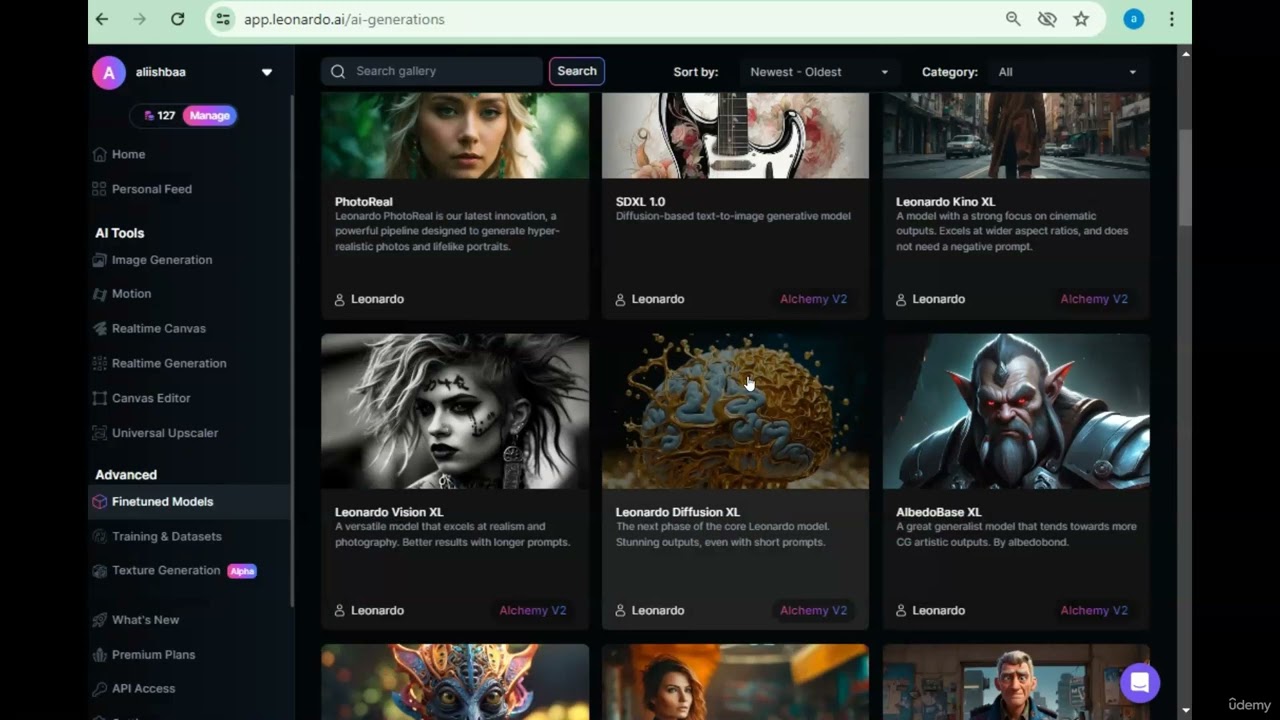Open the Leonardo Vision XL thumbnail
Image resolution: width=1280 pixels, height=720 pixels.
(455, 411)
